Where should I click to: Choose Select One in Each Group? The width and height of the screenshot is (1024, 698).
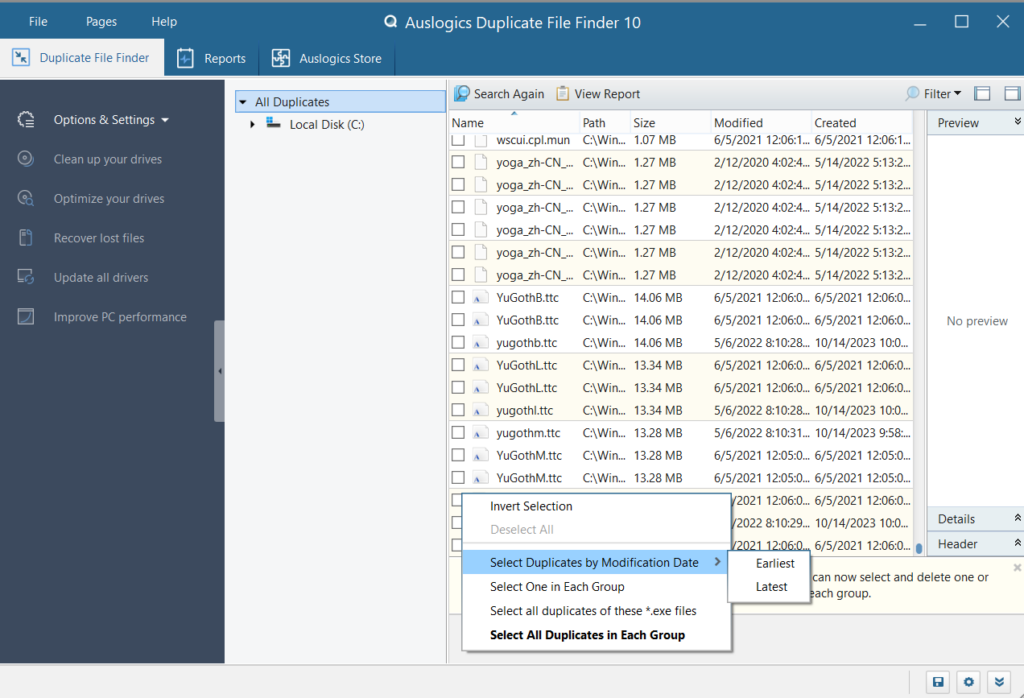[x=557, y=587]
